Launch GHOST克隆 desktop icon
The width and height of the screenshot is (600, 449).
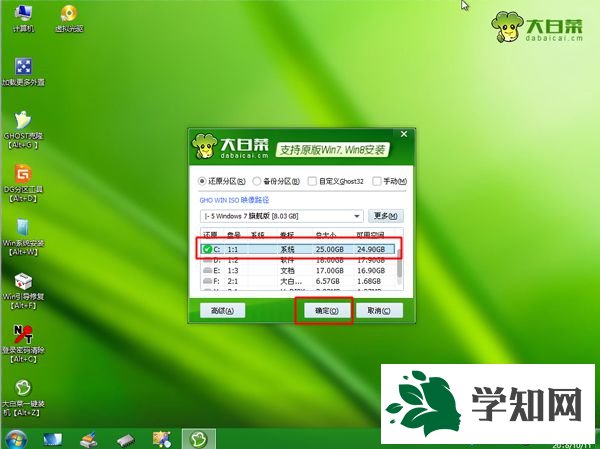[23, 130]
